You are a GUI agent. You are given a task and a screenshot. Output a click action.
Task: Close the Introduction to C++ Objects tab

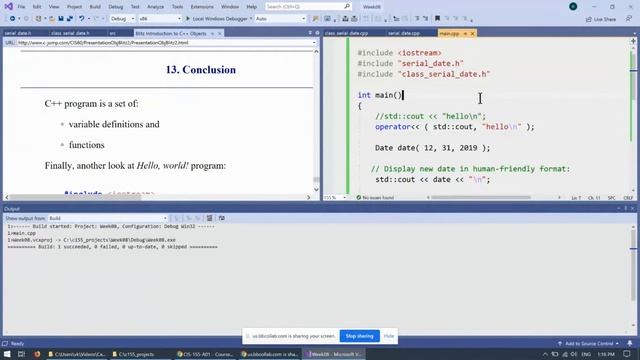pos(220,33)
